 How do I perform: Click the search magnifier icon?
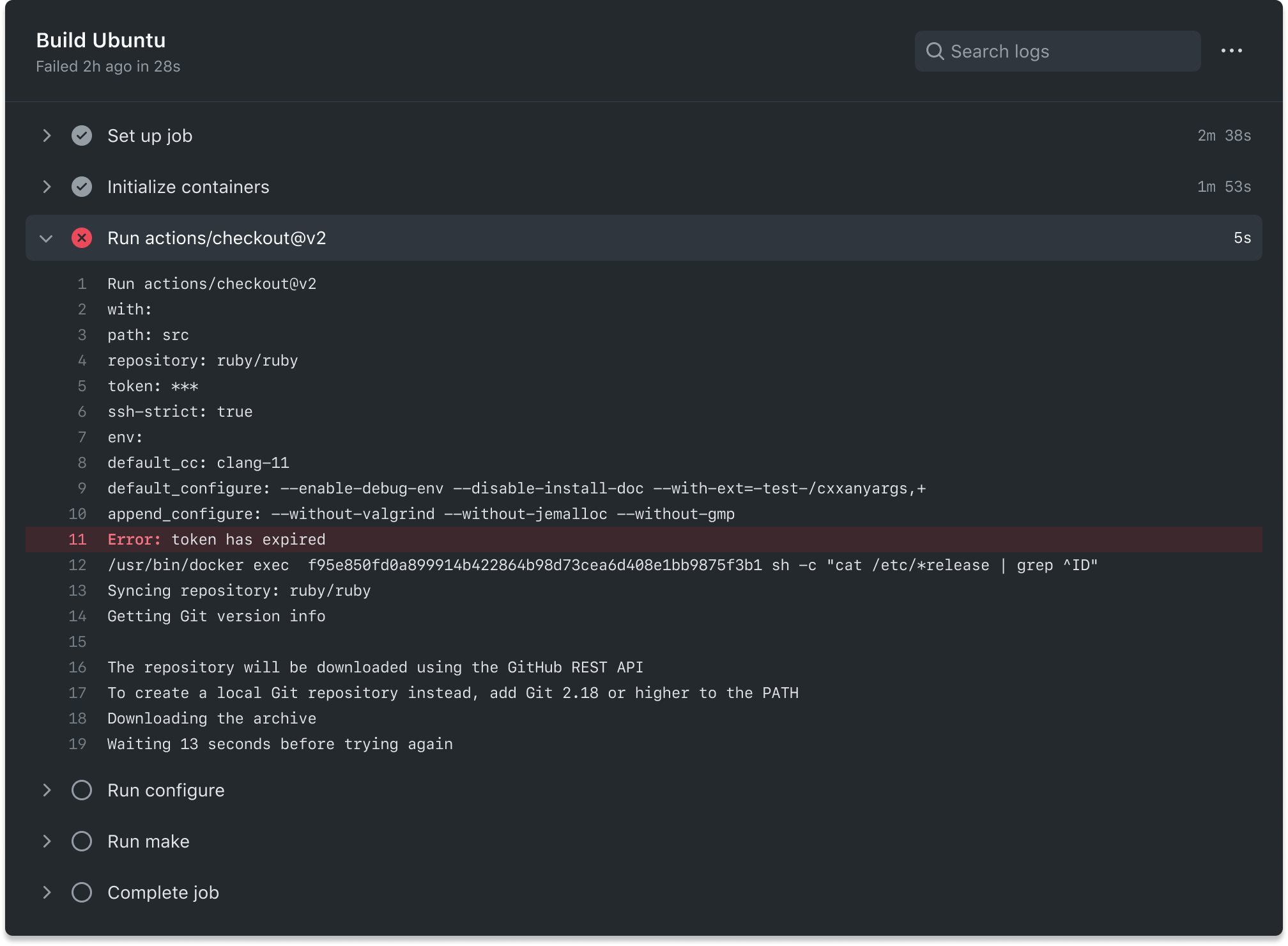(x=935, y=51)
